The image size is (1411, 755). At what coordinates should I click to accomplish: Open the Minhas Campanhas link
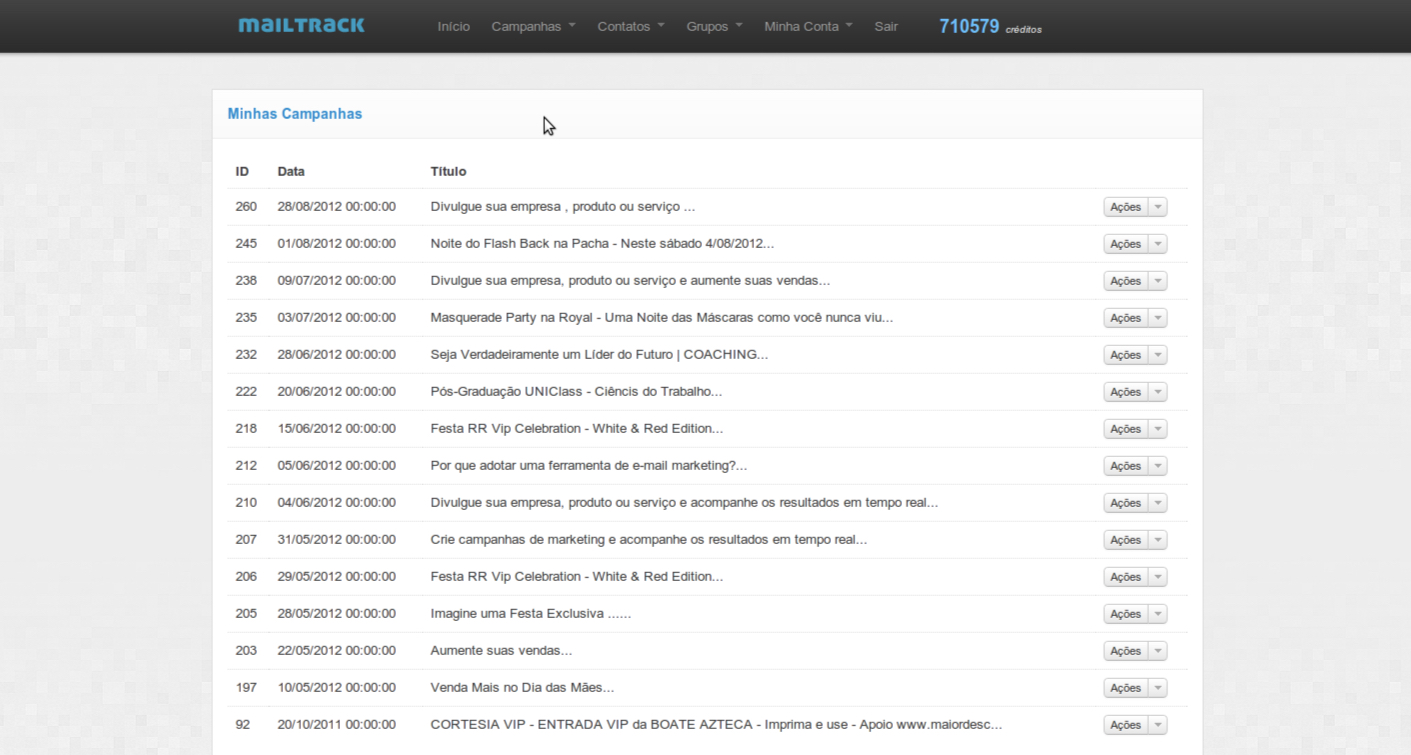pos(294,113)
